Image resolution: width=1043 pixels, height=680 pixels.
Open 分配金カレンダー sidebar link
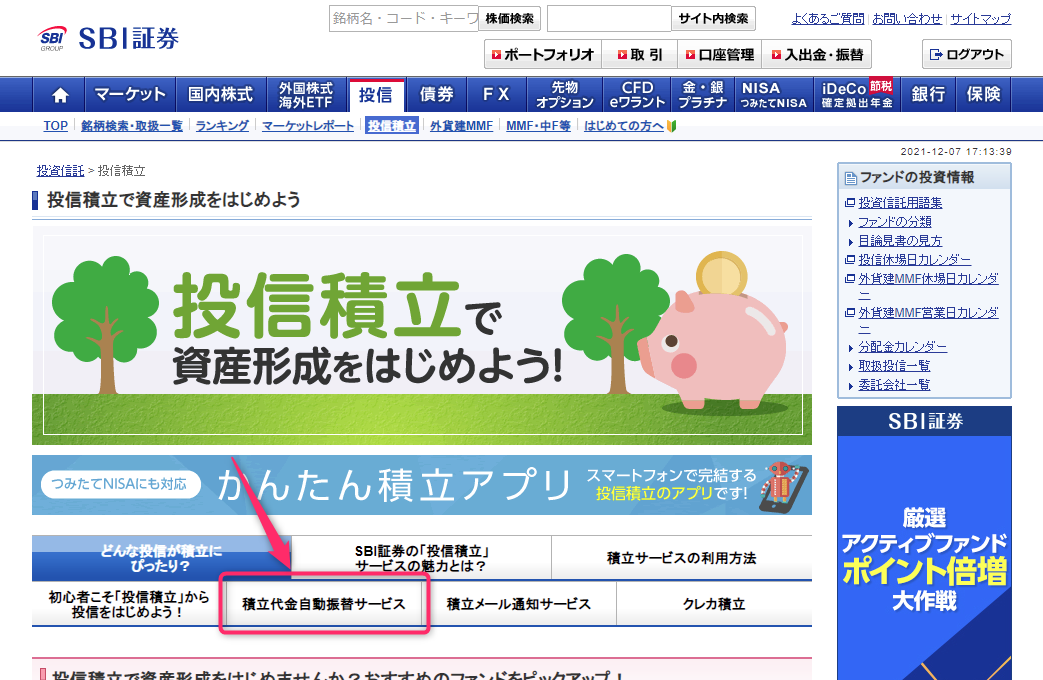[x=903, y=347]
